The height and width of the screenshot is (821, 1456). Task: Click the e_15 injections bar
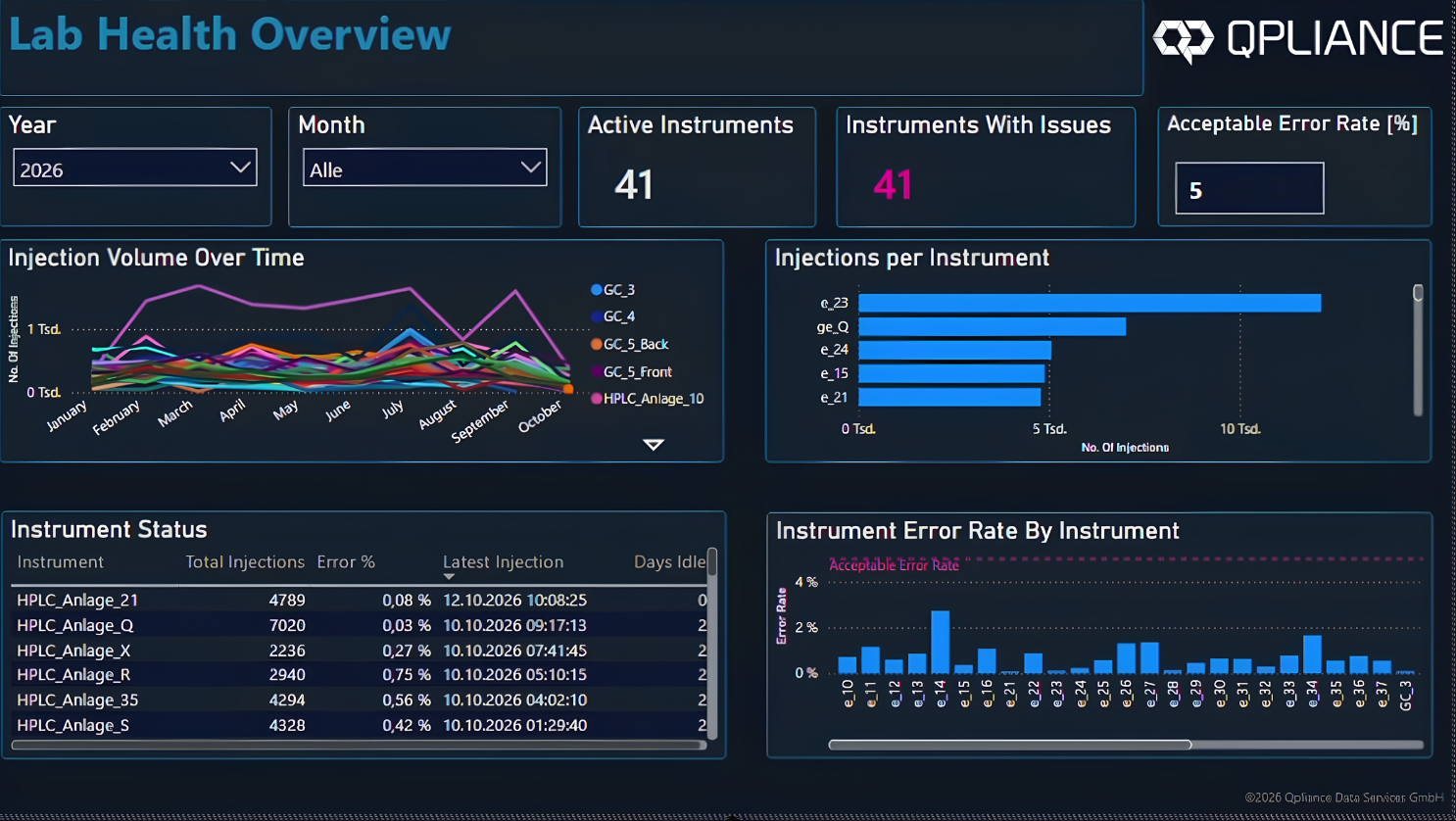pos(951,373)
